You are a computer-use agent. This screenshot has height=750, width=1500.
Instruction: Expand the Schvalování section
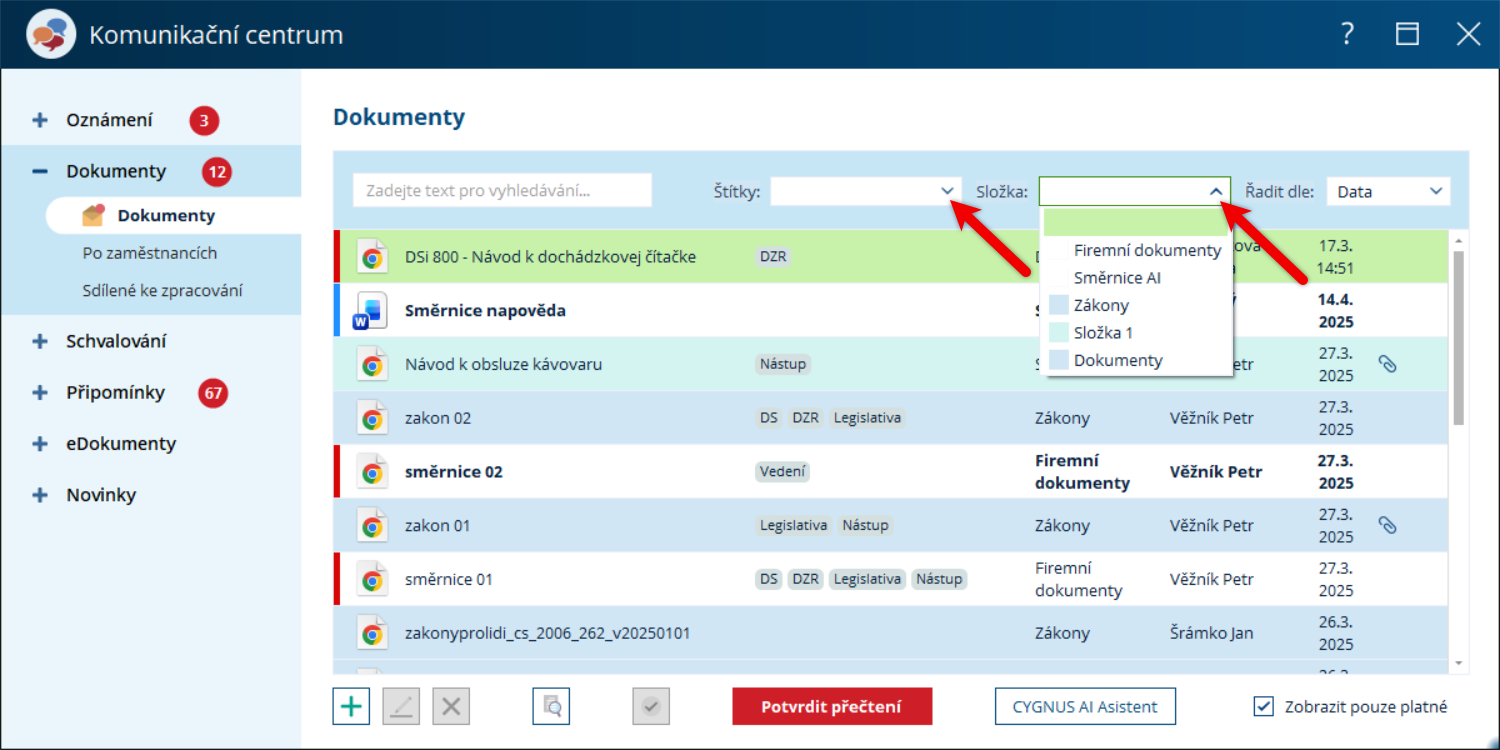(40, 341)
